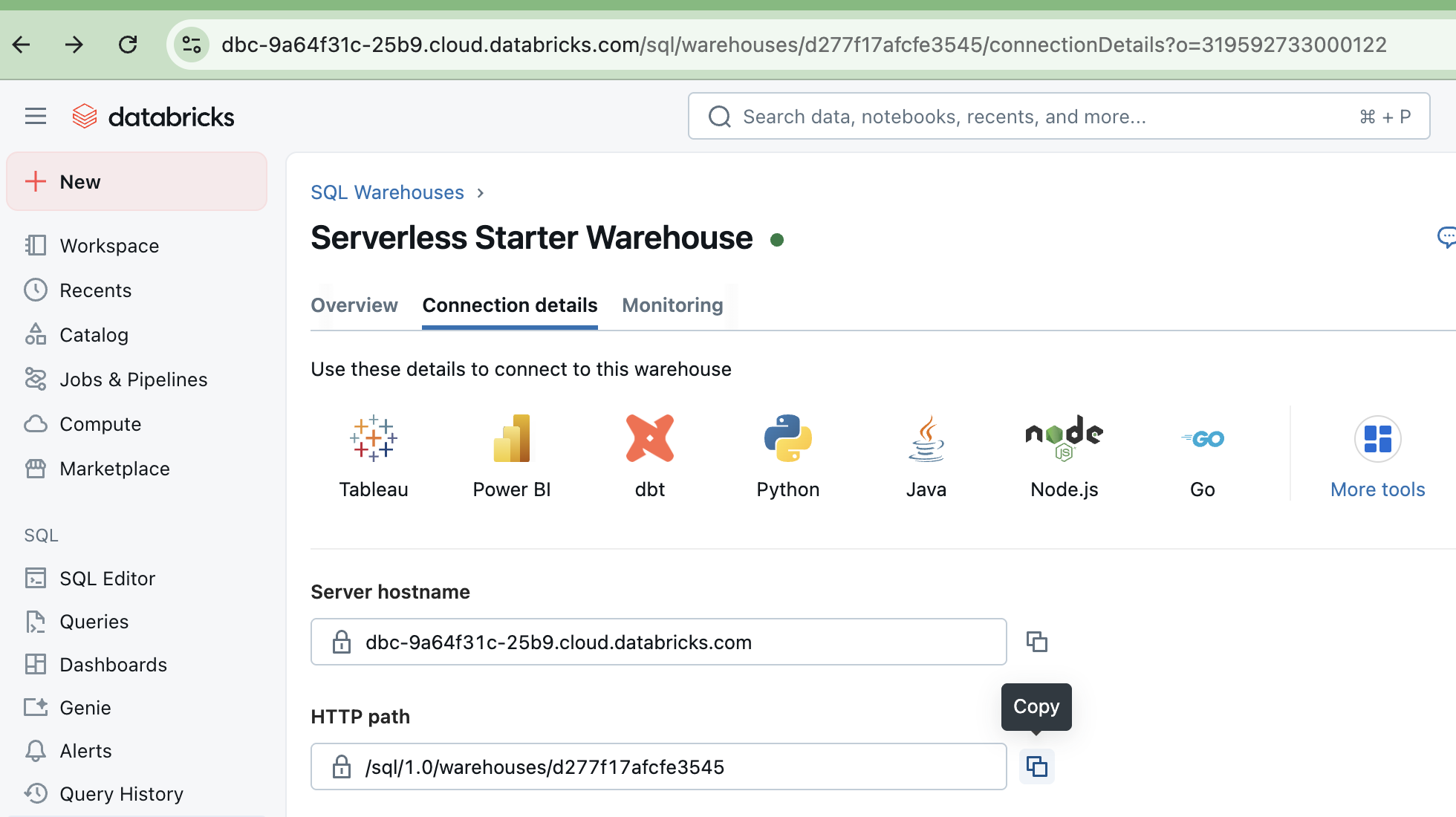Select the Tableau connection option
The width and height of the screenshot is (1456, 817).
click(x=374, y=453)
